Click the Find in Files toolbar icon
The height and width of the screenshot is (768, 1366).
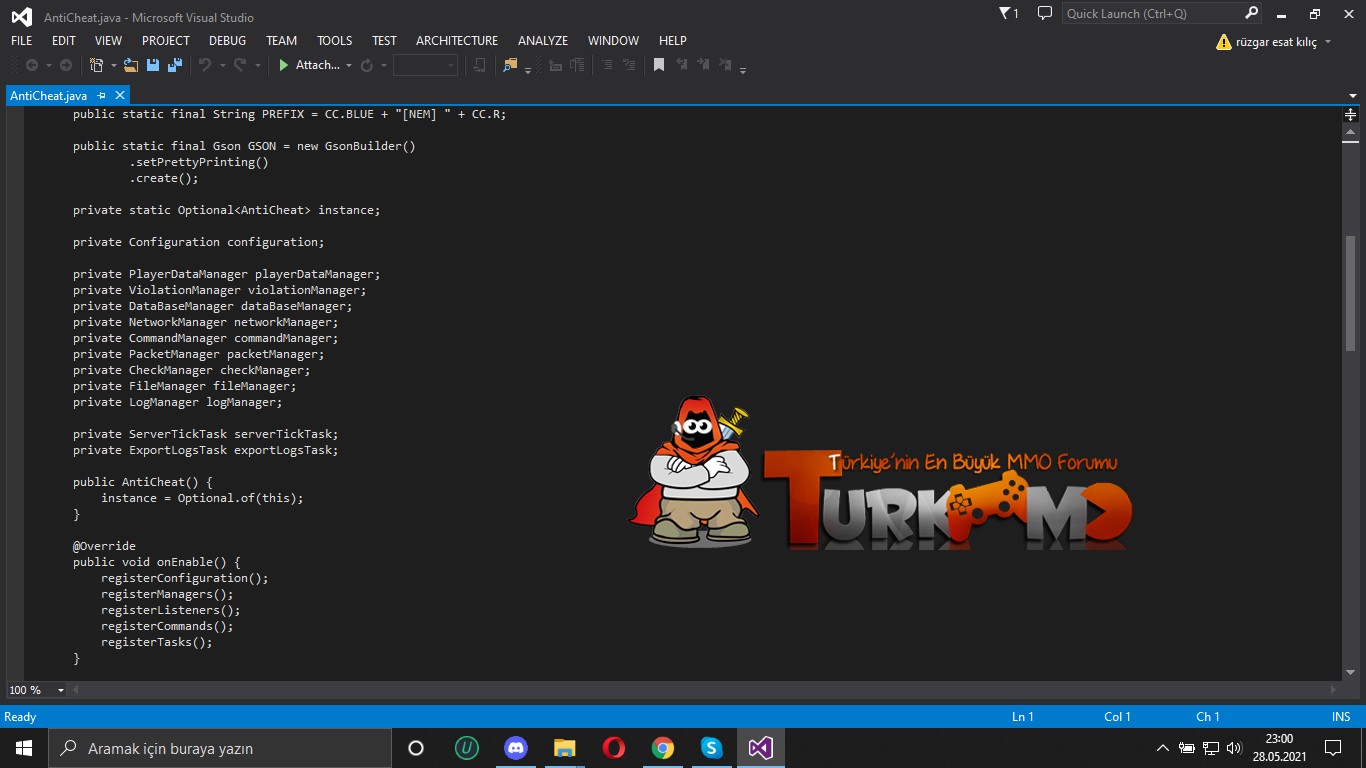(x=510, y=65)
